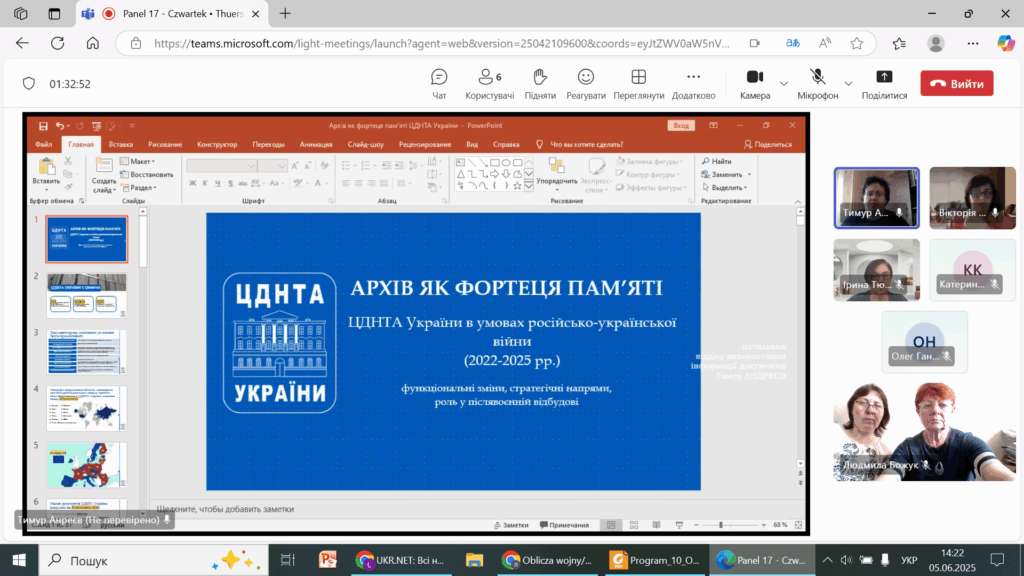The width and height of the screenshot is (1024, 576).
Task: Open the Заливка фигуры shape fill dropdown
Action: tap(650, 161)
